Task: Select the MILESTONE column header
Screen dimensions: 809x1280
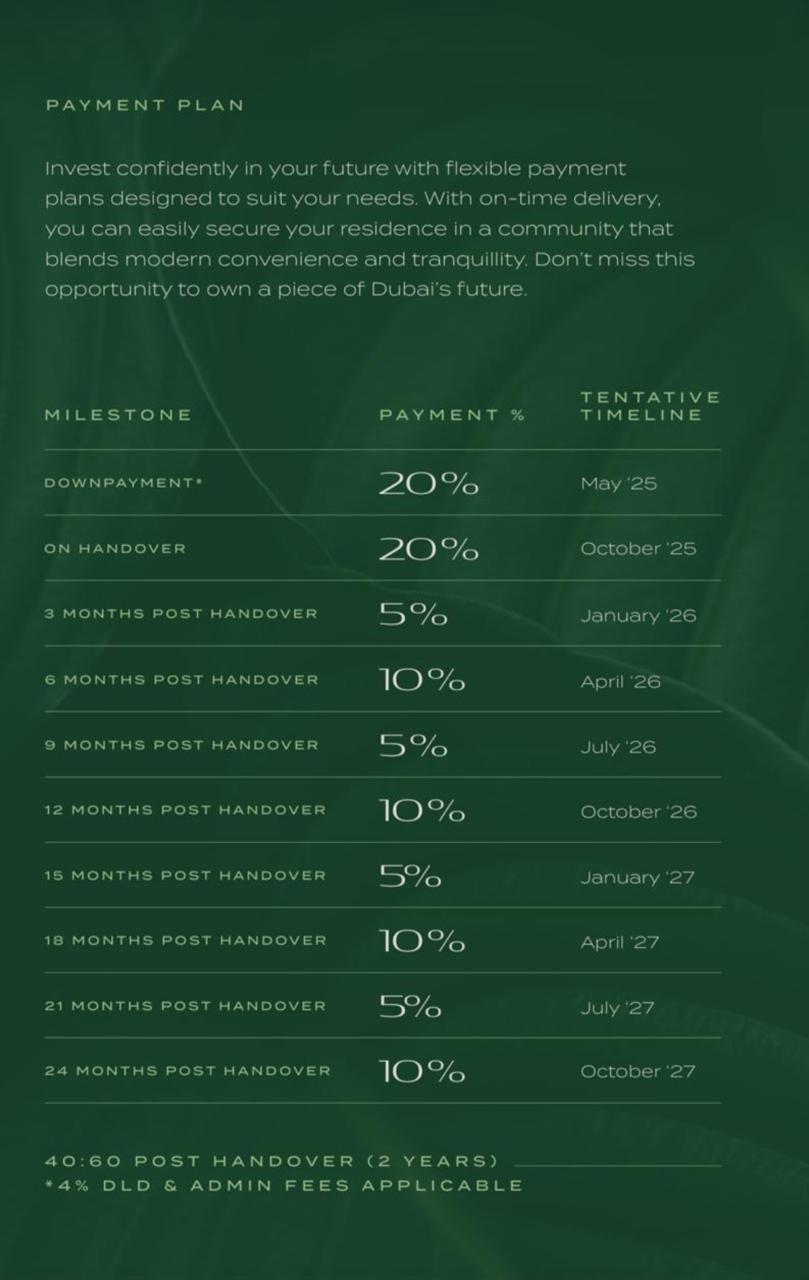Action: pos(118,415)
